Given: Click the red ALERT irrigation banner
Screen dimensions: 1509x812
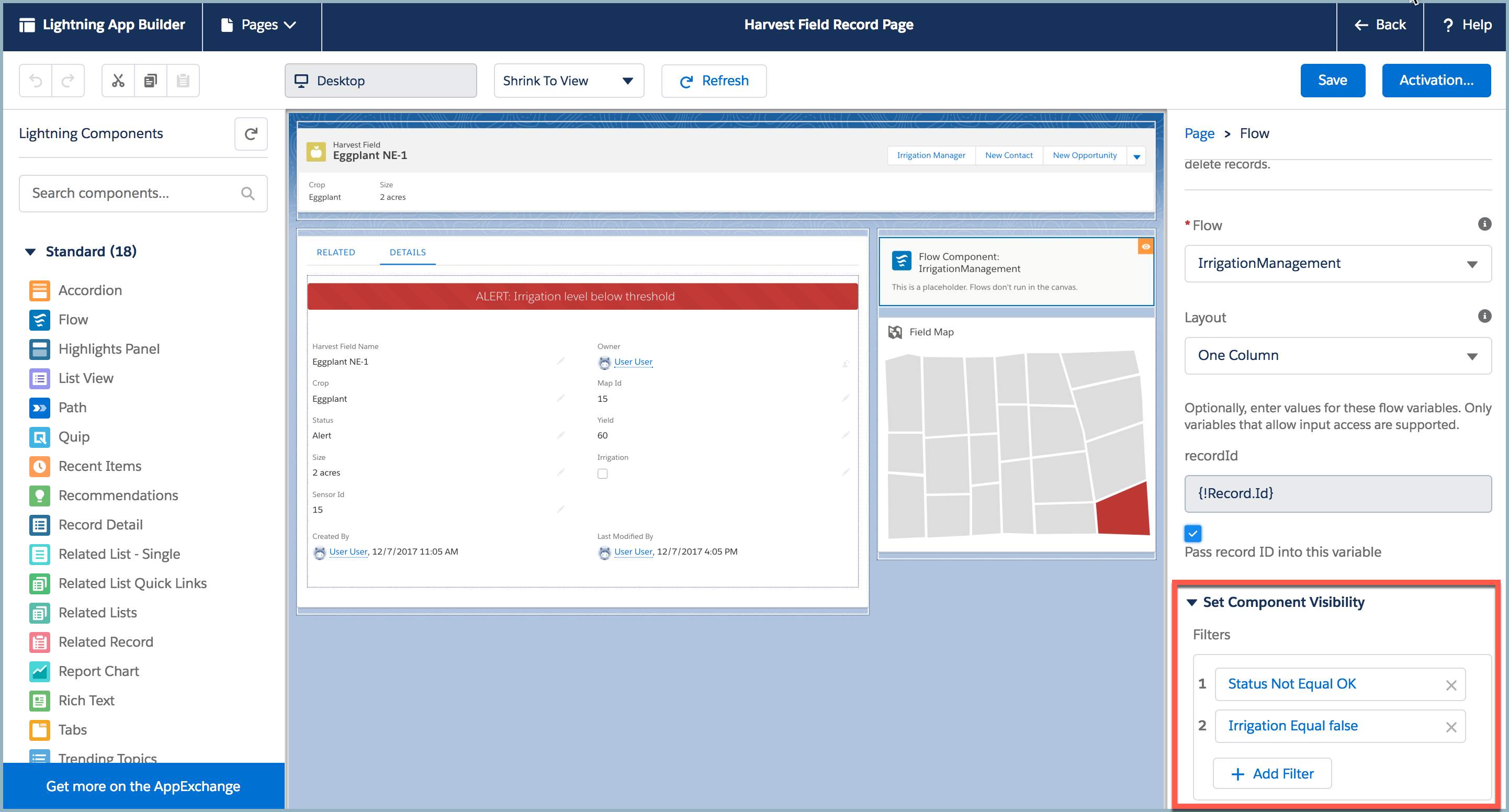Looking at the screenshot, I should tap(582, 297).
